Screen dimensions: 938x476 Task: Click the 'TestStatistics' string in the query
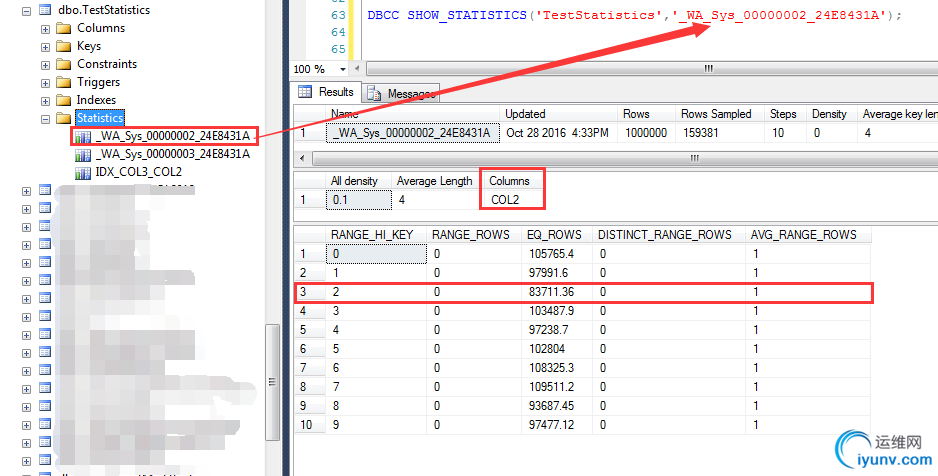click(x=599, y=15)
